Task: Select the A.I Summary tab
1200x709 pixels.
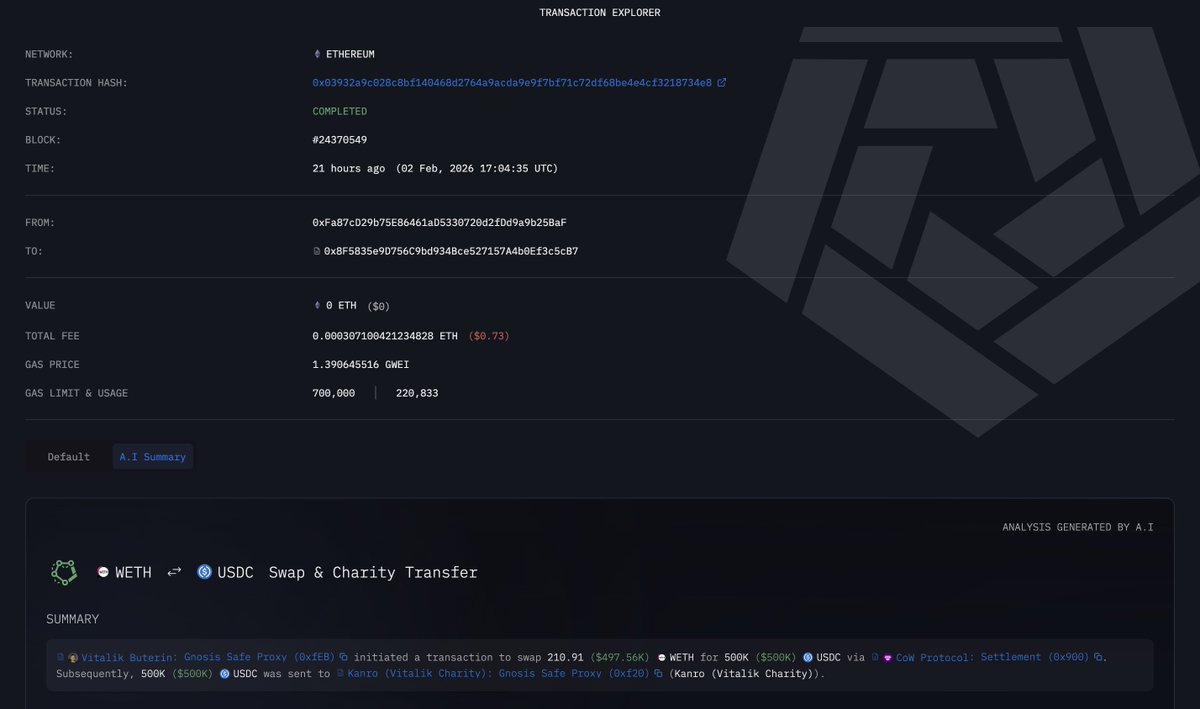Action: (152, 457)
